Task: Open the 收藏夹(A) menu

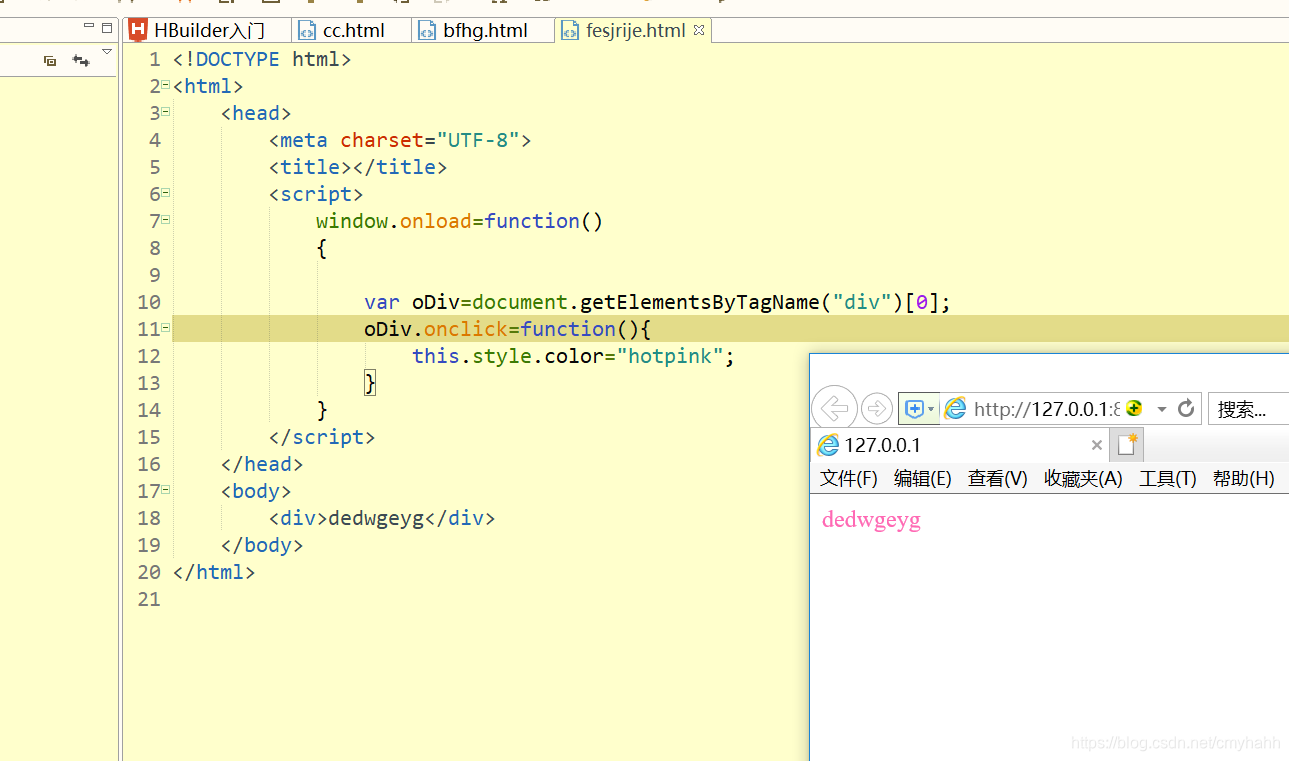Action: [1083, 478]
